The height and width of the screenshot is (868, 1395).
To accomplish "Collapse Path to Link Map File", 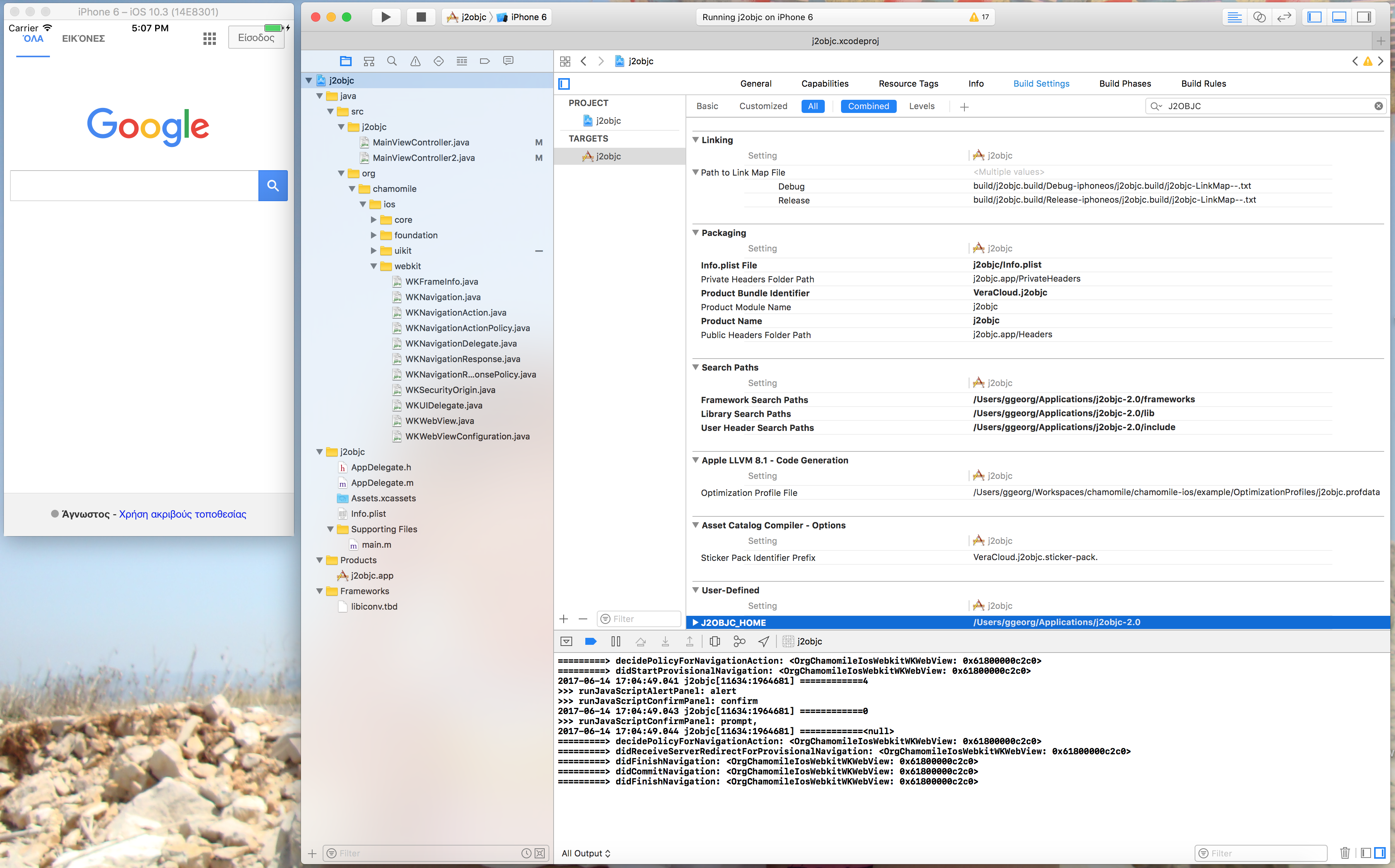I will click(x=695, y=172).
